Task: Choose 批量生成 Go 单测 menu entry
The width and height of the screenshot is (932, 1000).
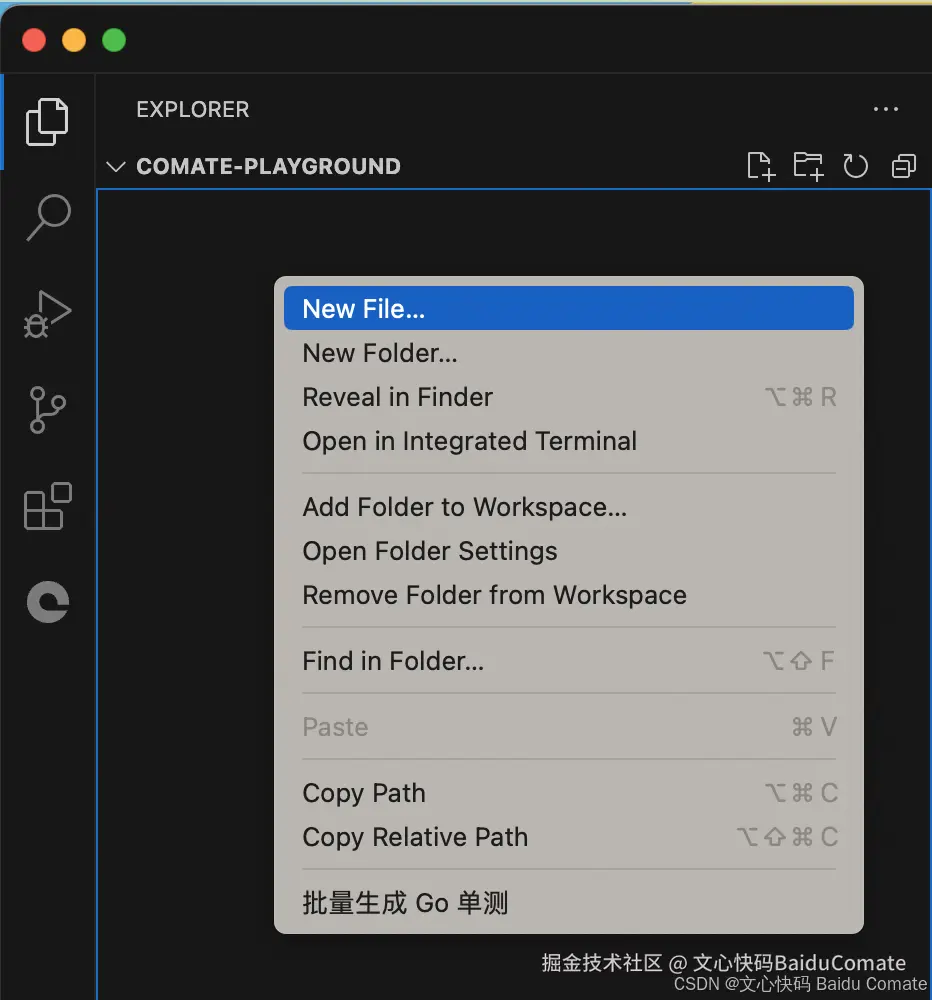Action: (x=568, y=903)
